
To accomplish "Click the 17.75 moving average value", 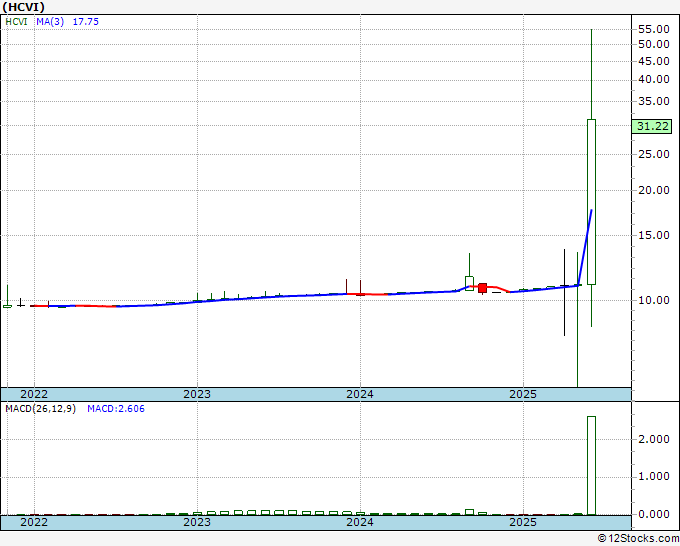I will click(85, 22).
